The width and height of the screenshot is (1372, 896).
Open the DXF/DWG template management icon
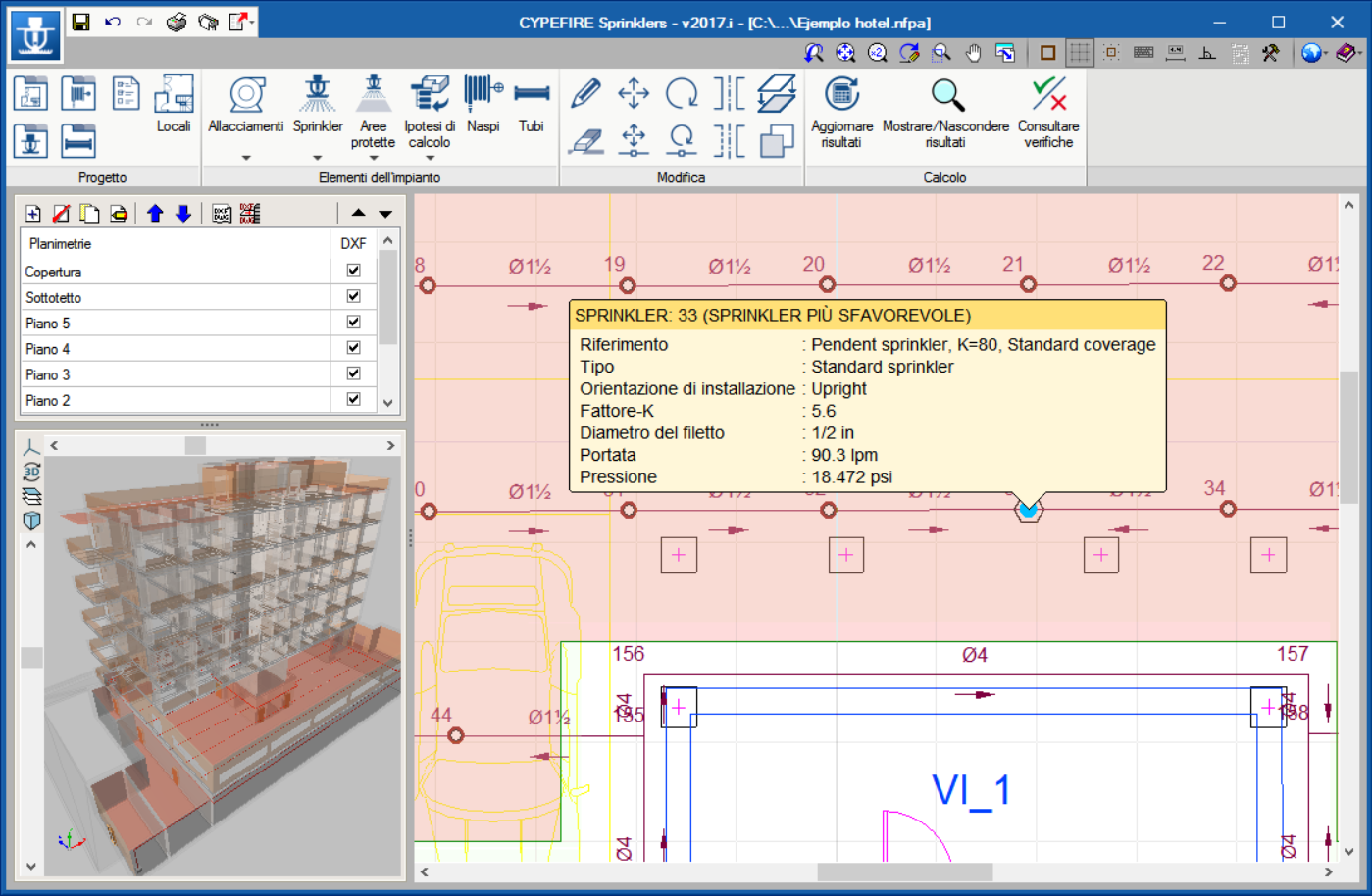point(223,213)
